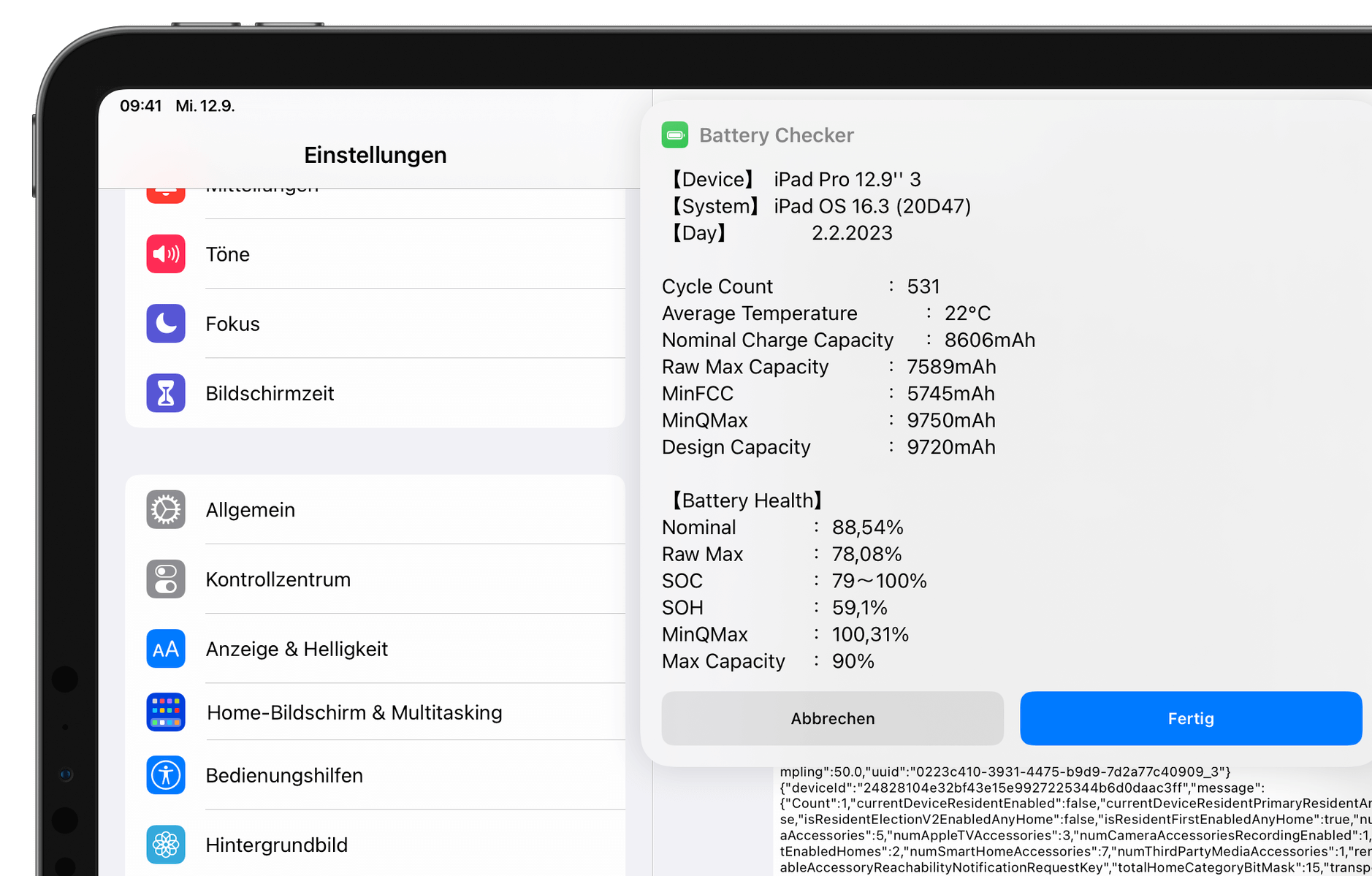Image resolution: width=1372 pixels, height=876 pixels.
Task: Select the Average Temperature value 22°C
Action: (x=967, y=313)
